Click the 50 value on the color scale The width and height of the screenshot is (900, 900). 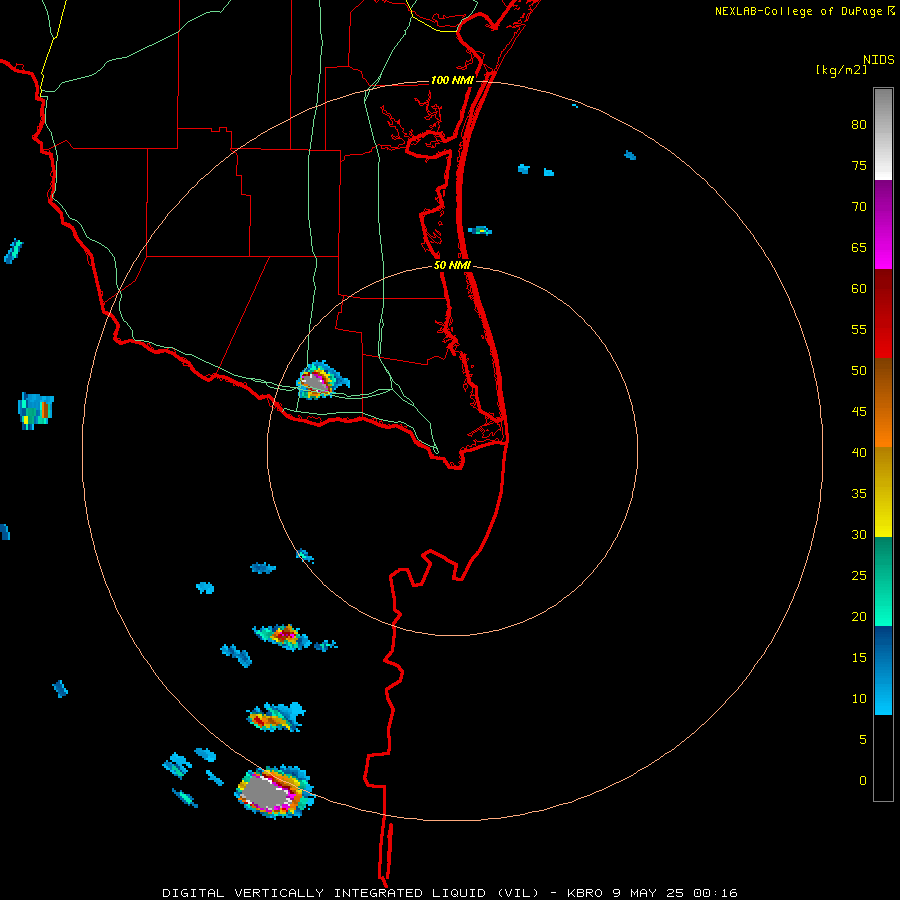coord(859,371)
